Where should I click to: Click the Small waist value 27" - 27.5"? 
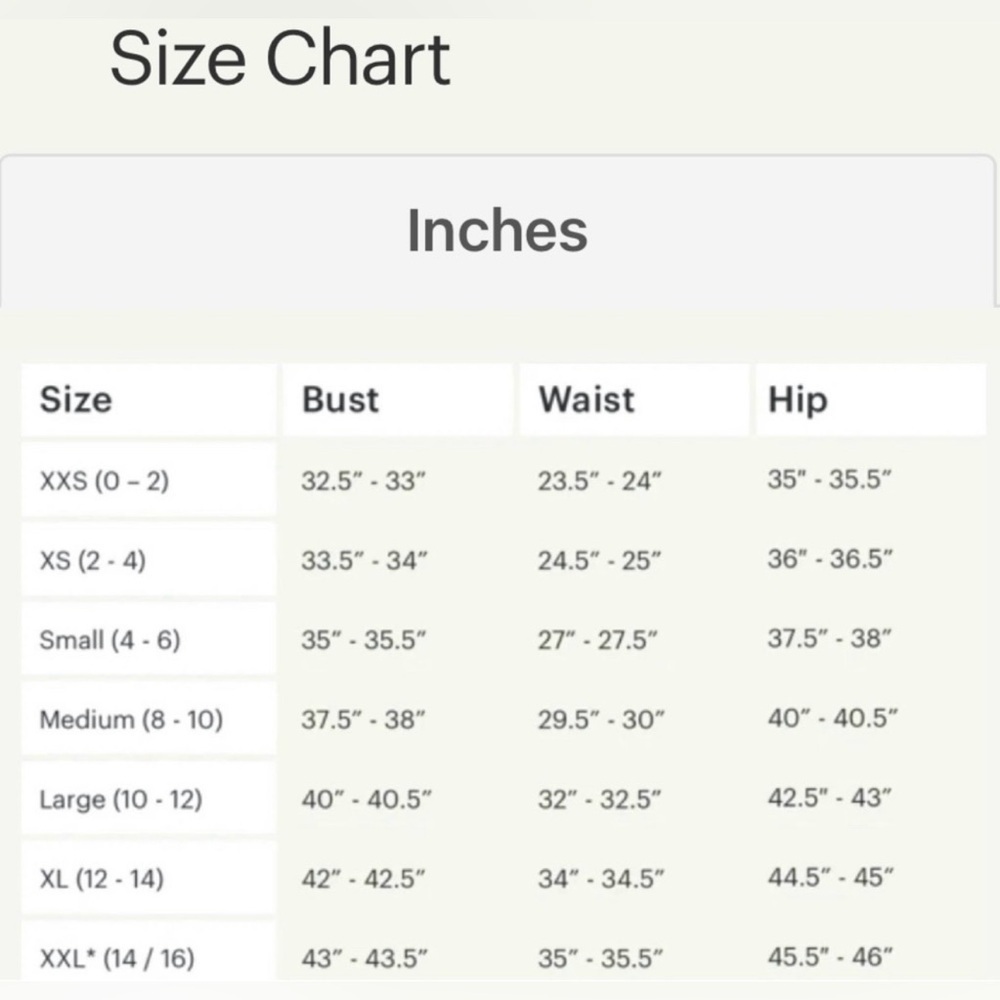[598, 640]
